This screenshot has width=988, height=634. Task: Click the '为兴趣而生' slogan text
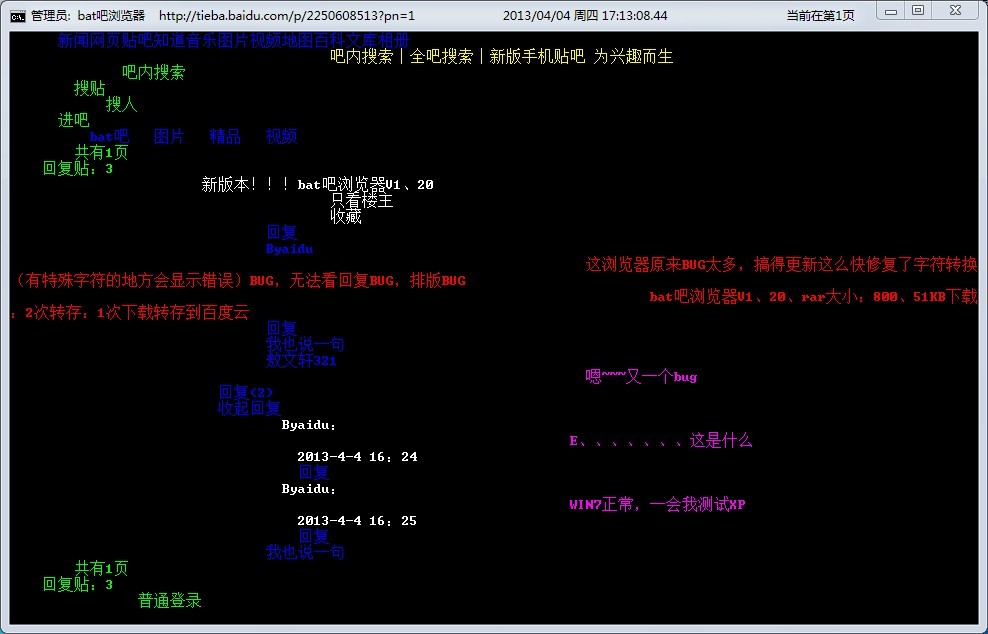633,57
